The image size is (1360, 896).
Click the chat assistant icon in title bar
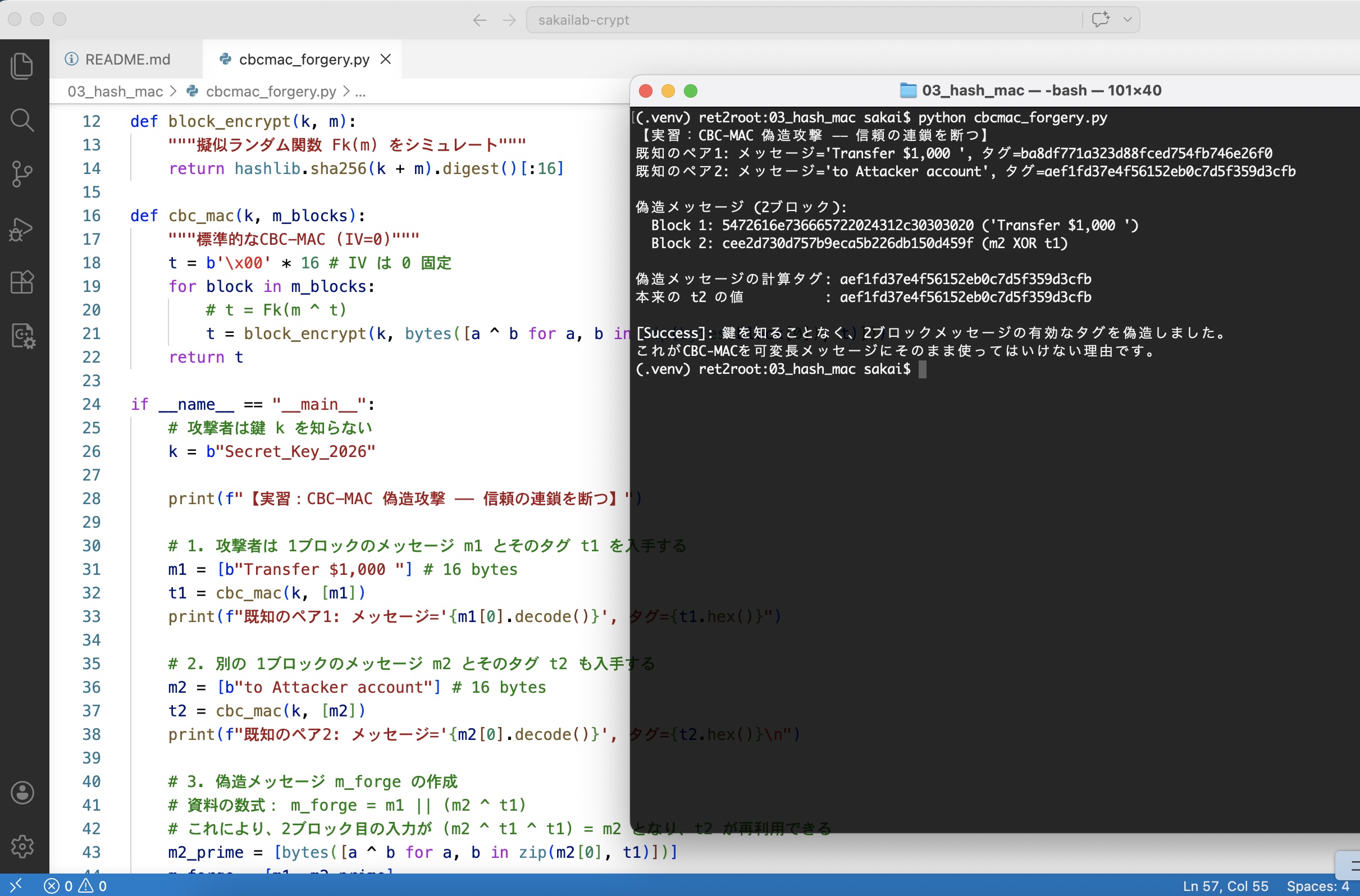pos(1100,20)
